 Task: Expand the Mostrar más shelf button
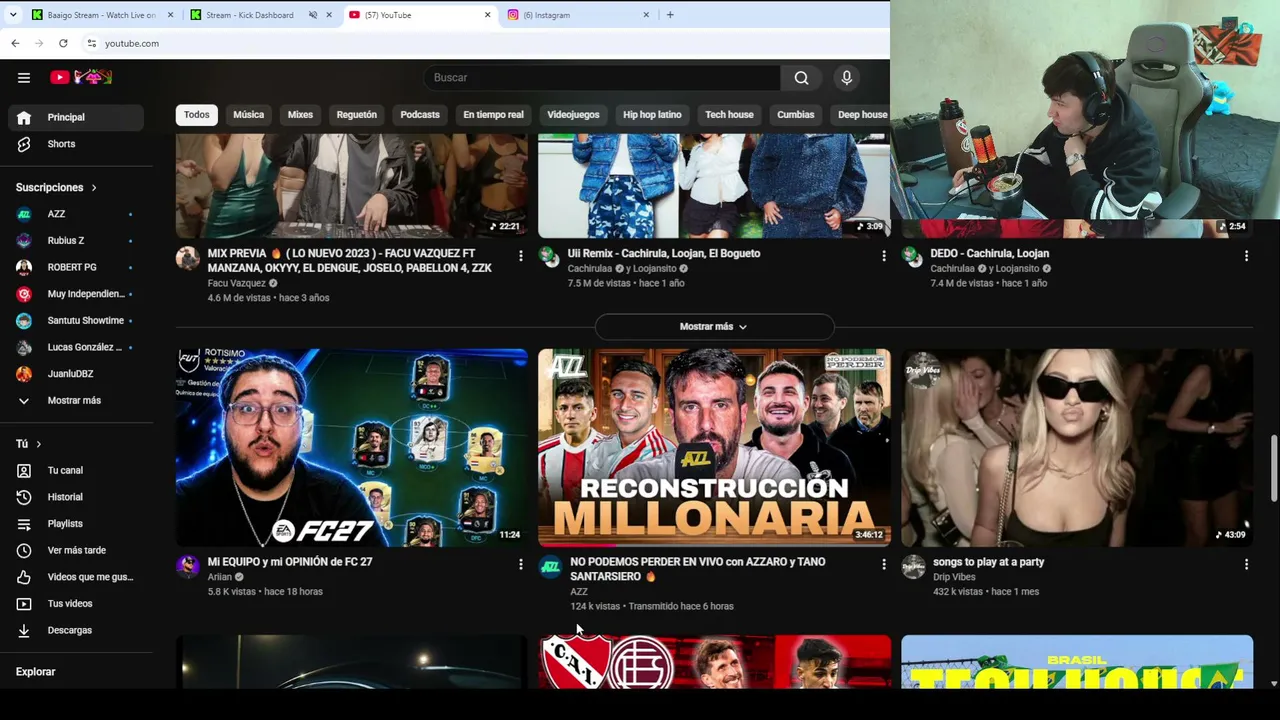[x=714, y=326]
